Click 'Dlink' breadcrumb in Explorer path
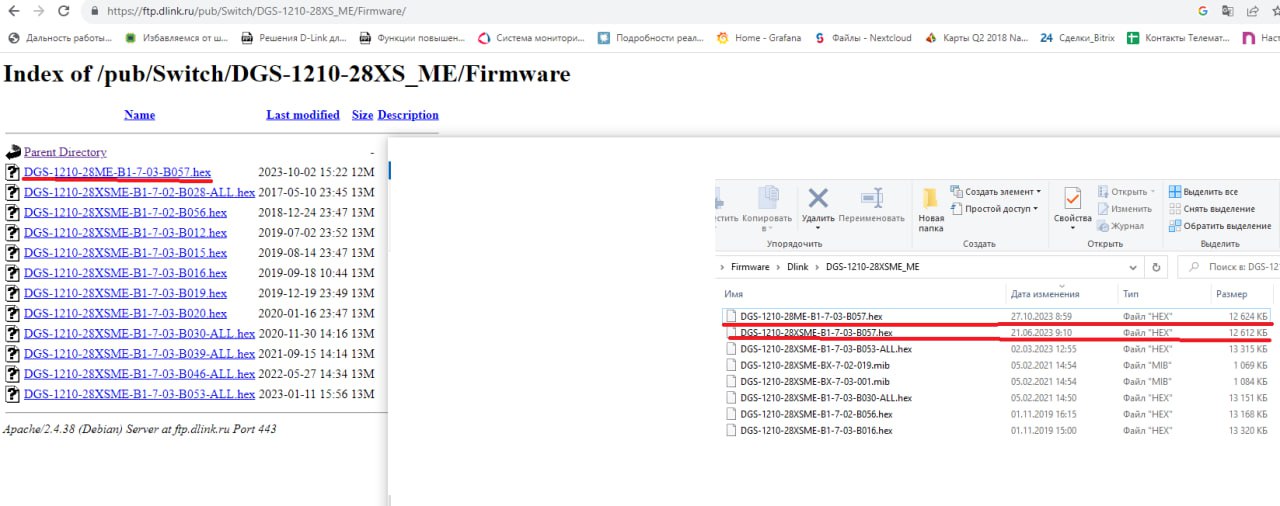The height and width of the screenshot is (506, 1280). click(x=797, y=267)
